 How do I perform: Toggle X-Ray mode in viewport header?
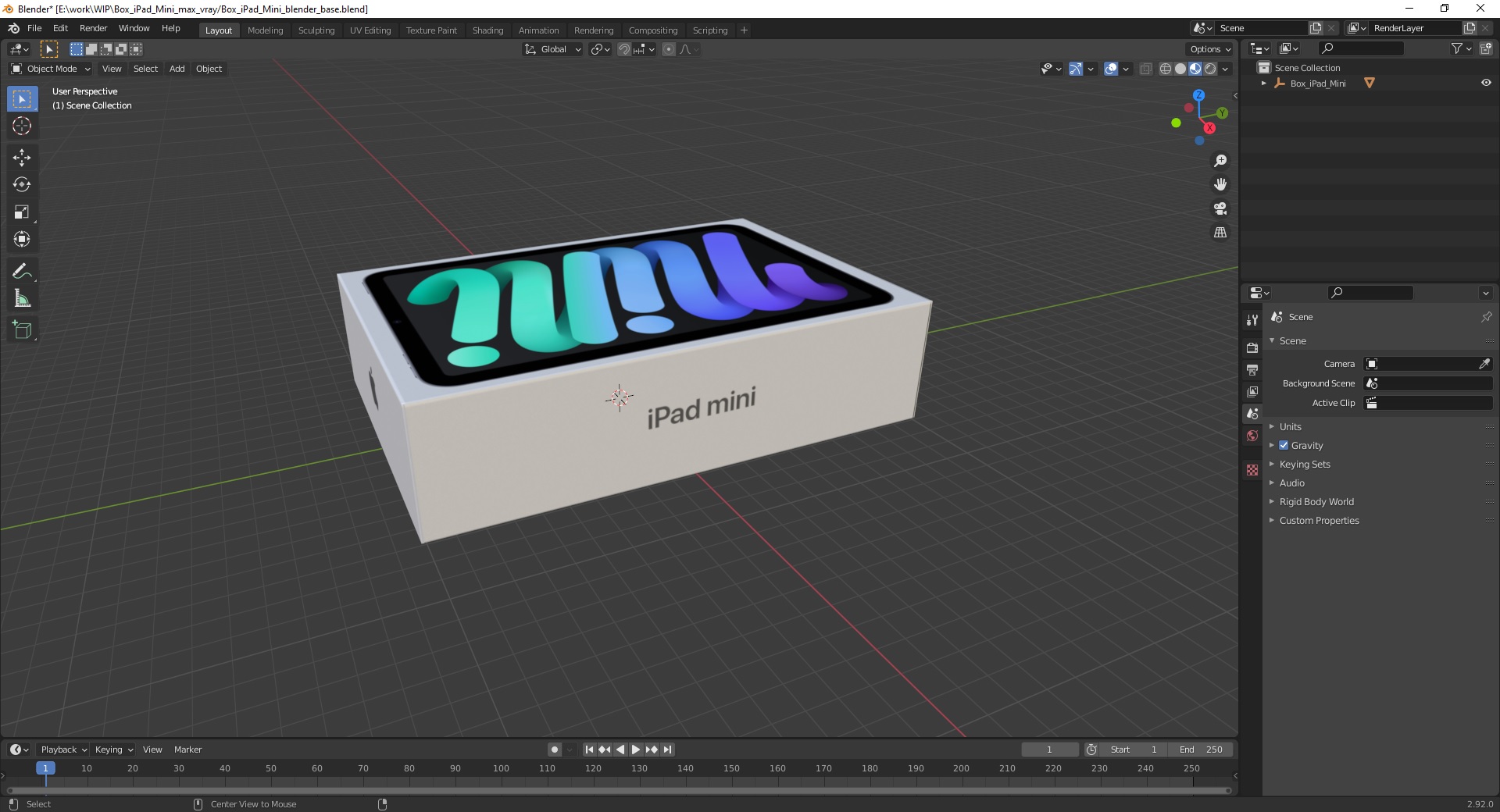point(1145,69)
